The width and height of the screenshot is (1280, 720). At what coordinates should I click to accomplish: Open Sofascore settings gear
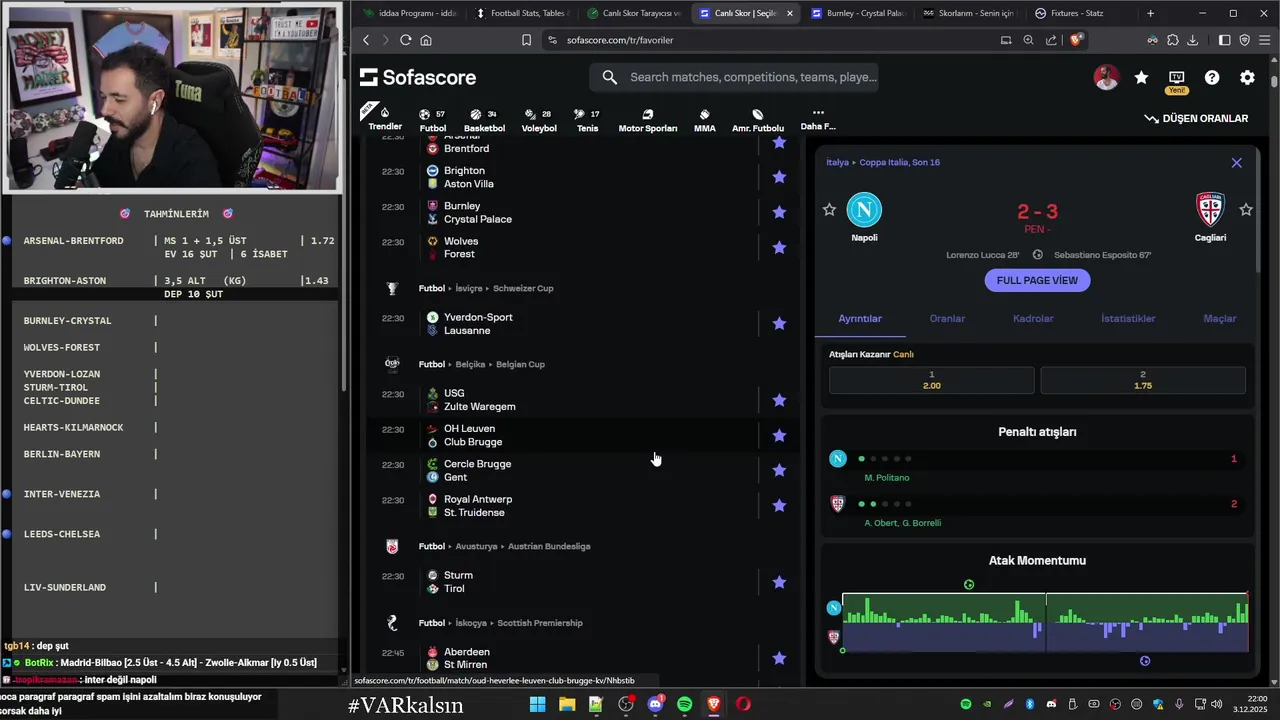pyautogui.click(x=1247, y=77)
